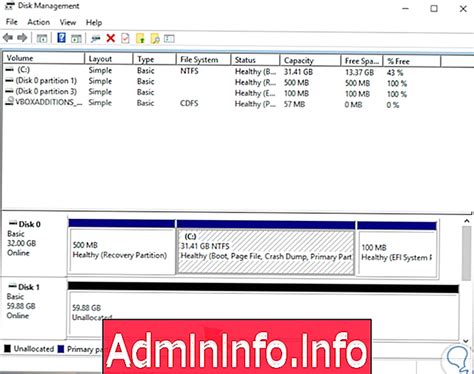Viewport: 474px width, 374px height.
Task: Click the blue Primary partition legend swatch
Action: point(61,349)
